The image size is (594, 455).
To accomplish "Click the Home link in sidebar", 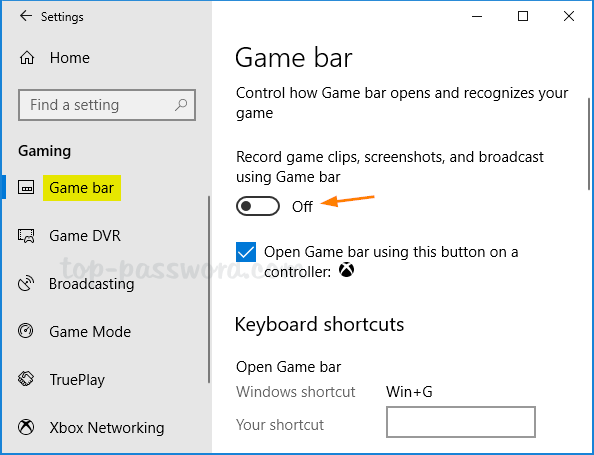I will point(70,58).
